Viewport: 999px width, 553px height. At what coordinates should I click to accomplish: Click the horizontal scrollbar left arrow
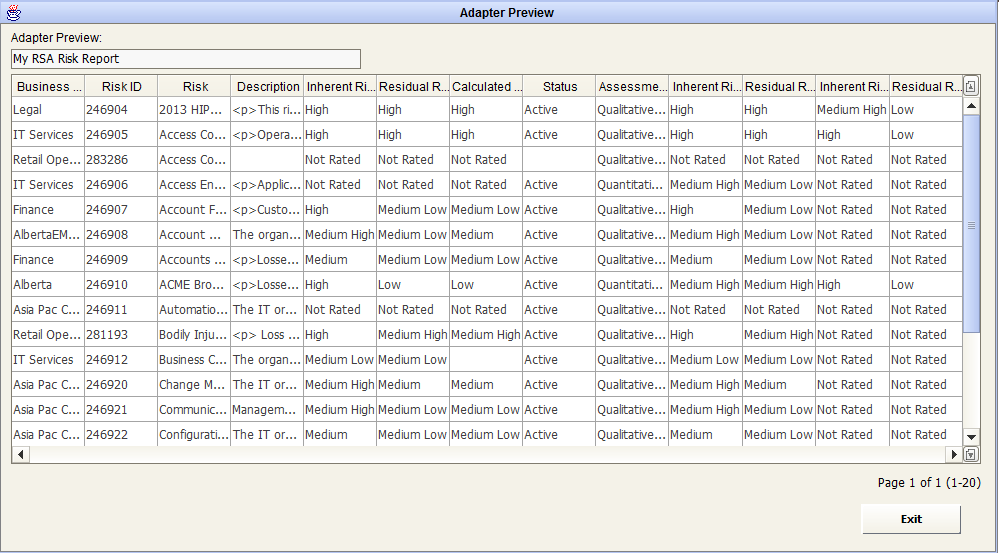click(x=21, y=454)
